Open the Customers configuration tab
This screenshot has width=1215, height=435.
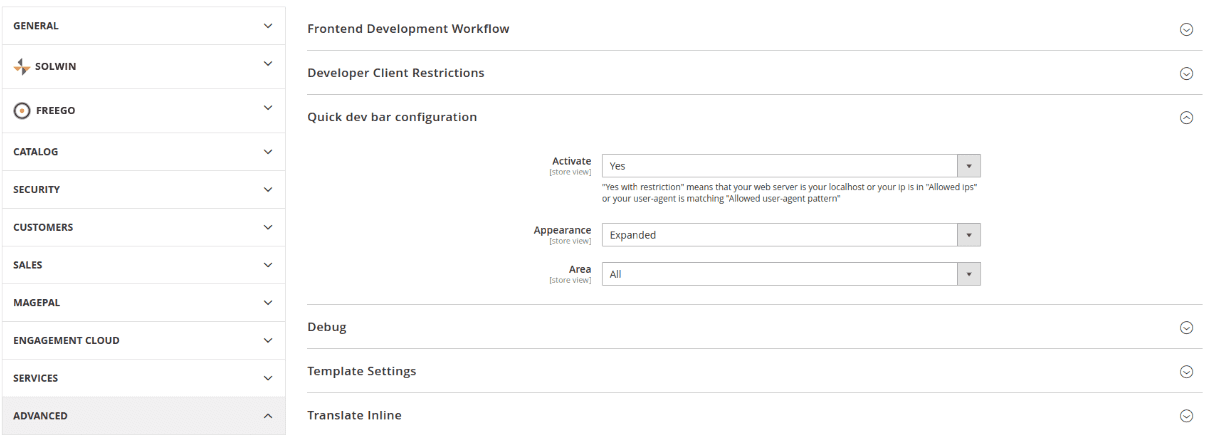[143, 227]
